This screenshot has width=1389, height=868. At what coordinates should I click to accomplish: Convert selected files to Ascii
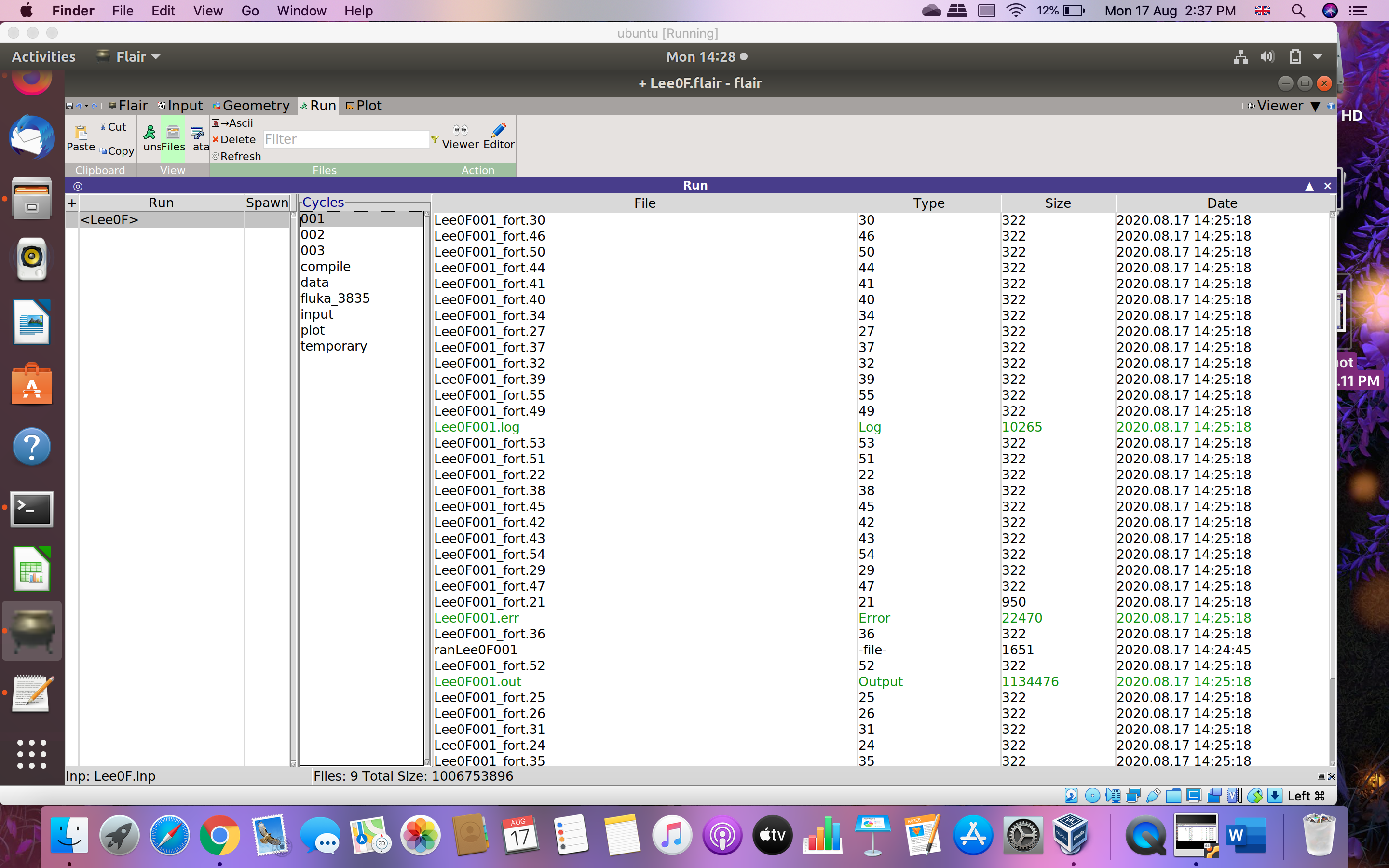point(232,123)
